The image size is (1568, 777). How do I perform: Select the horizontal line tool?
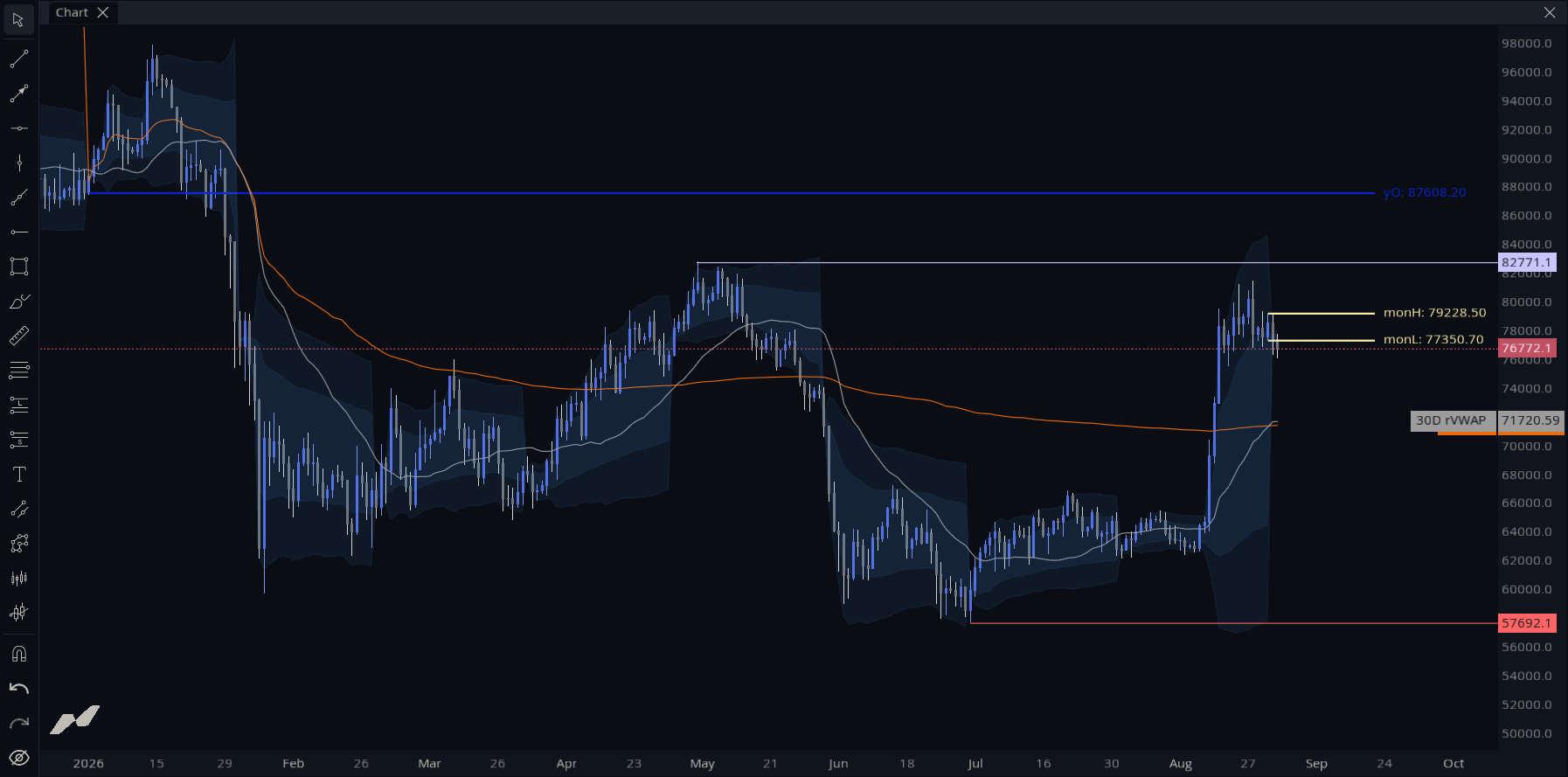[18, 128]
